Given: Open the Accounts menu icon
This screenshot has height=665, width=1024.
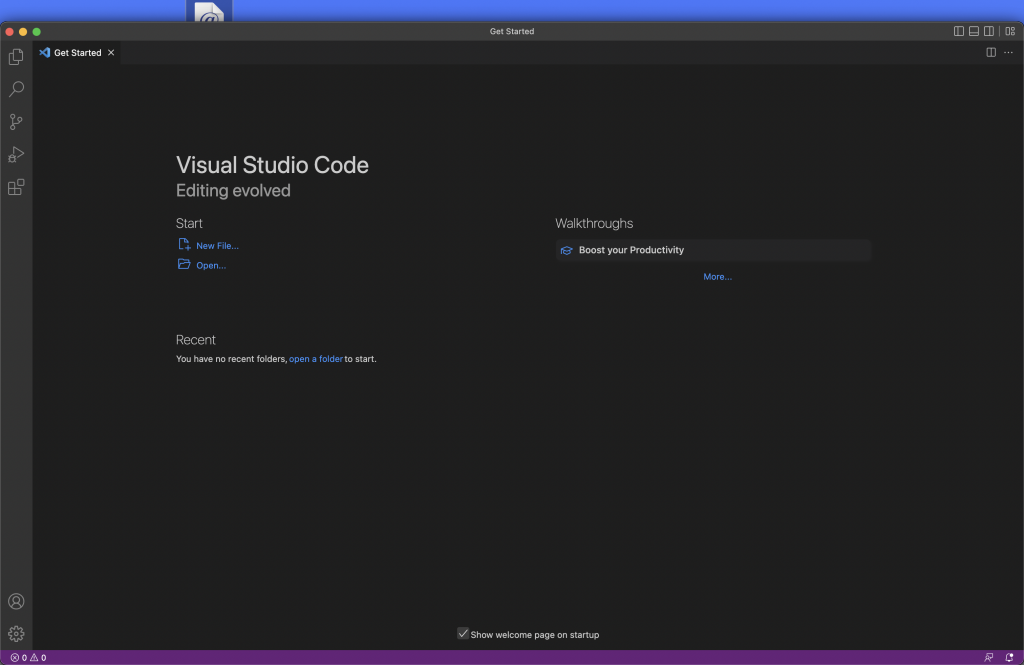Looking at the screenshot, I should click(x=16, y=602).
